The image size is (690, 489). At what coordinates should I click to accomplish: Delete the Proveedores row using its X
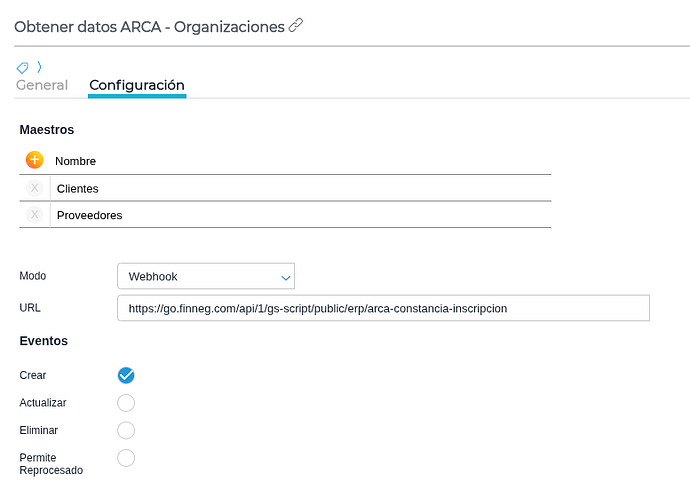click(x=35, y=215)
